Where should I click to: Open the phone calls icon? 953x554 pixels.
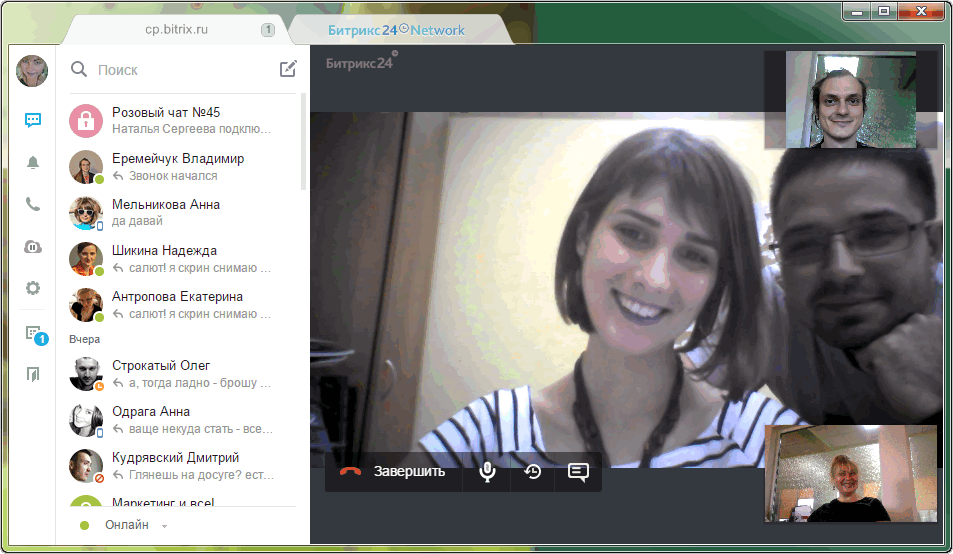(x=33, y=204)
